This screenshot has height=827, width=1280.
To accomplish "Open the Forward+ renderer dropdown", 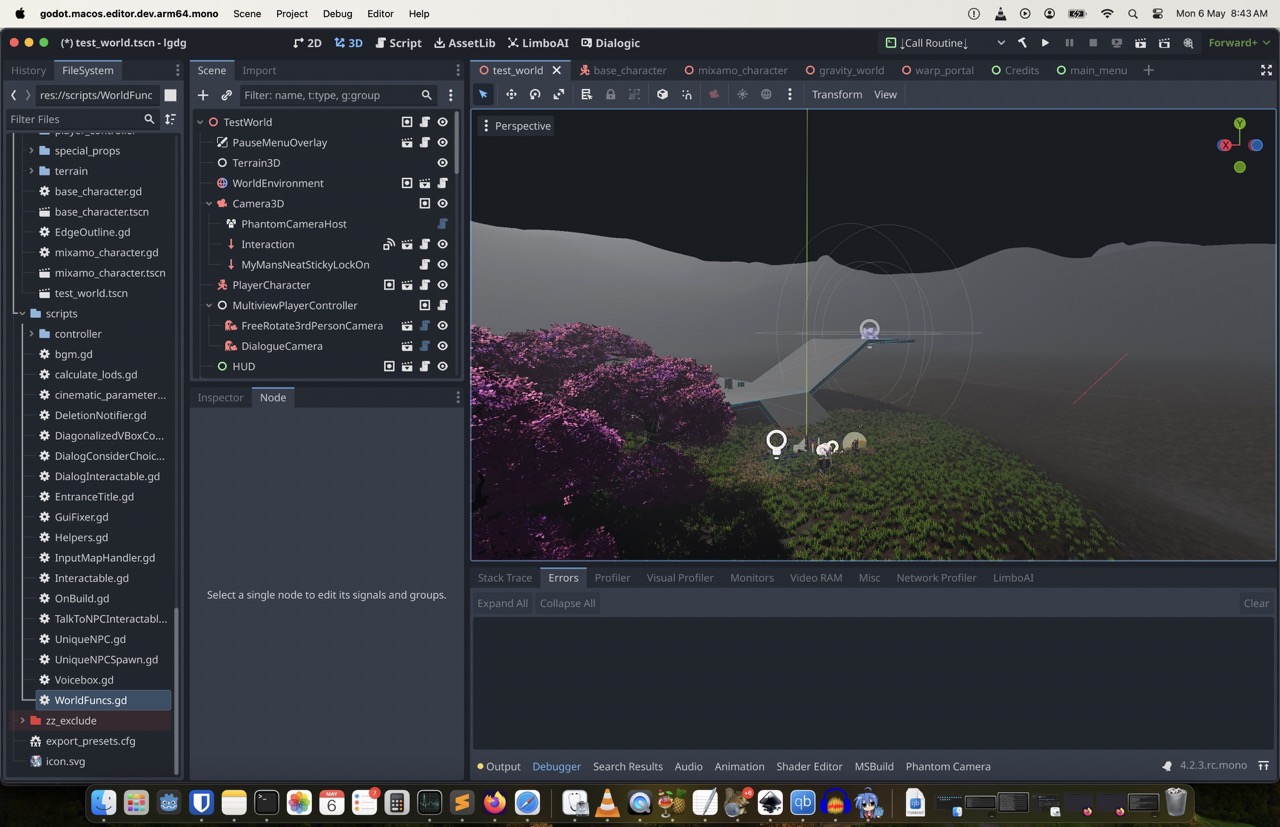I will point(1239,43).
